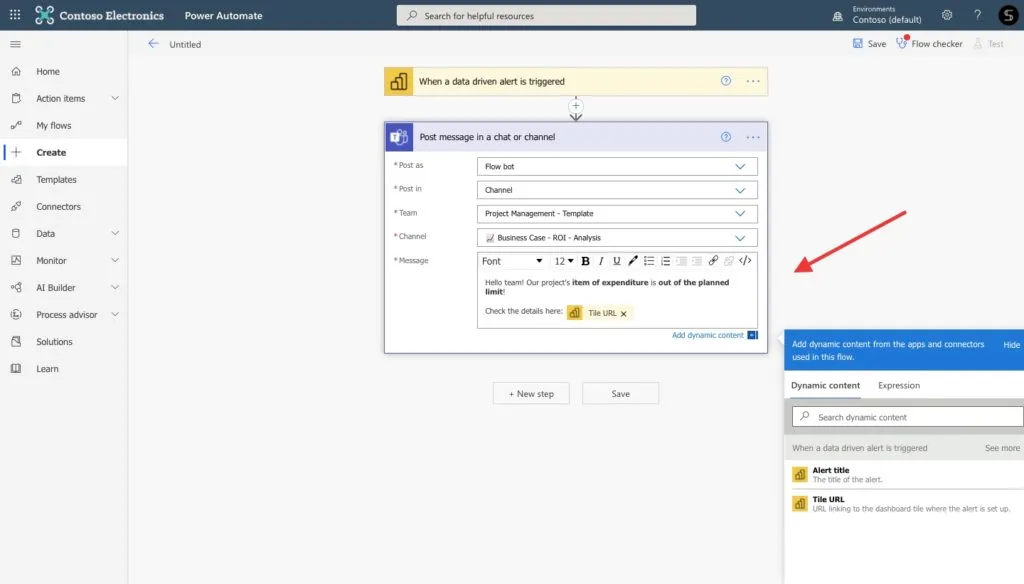Open the help question mark in header
This screenshot has width=1024, height=584.
click(977, 15)
